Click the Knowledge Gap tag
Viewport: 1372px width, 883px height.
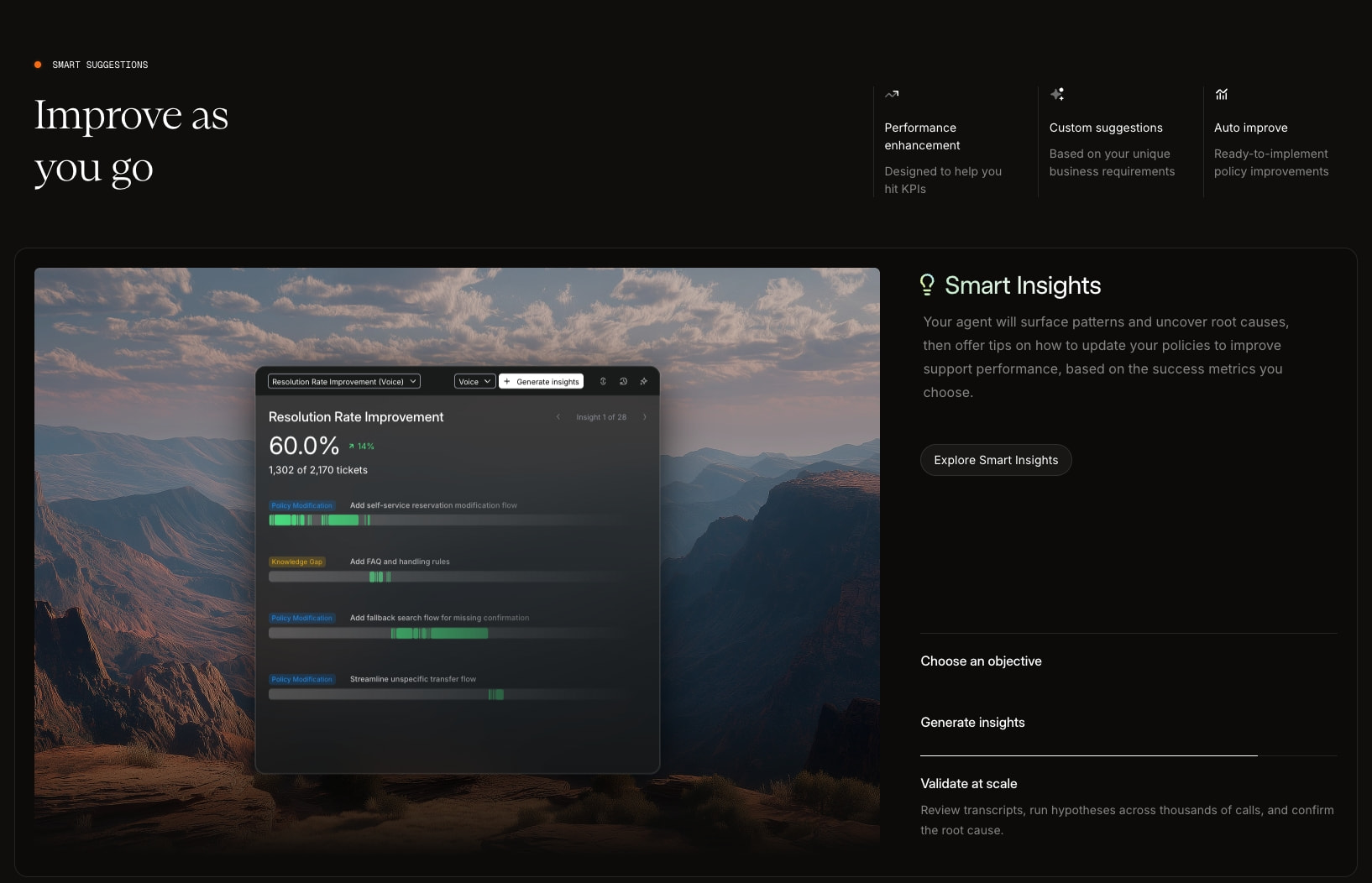296,562
